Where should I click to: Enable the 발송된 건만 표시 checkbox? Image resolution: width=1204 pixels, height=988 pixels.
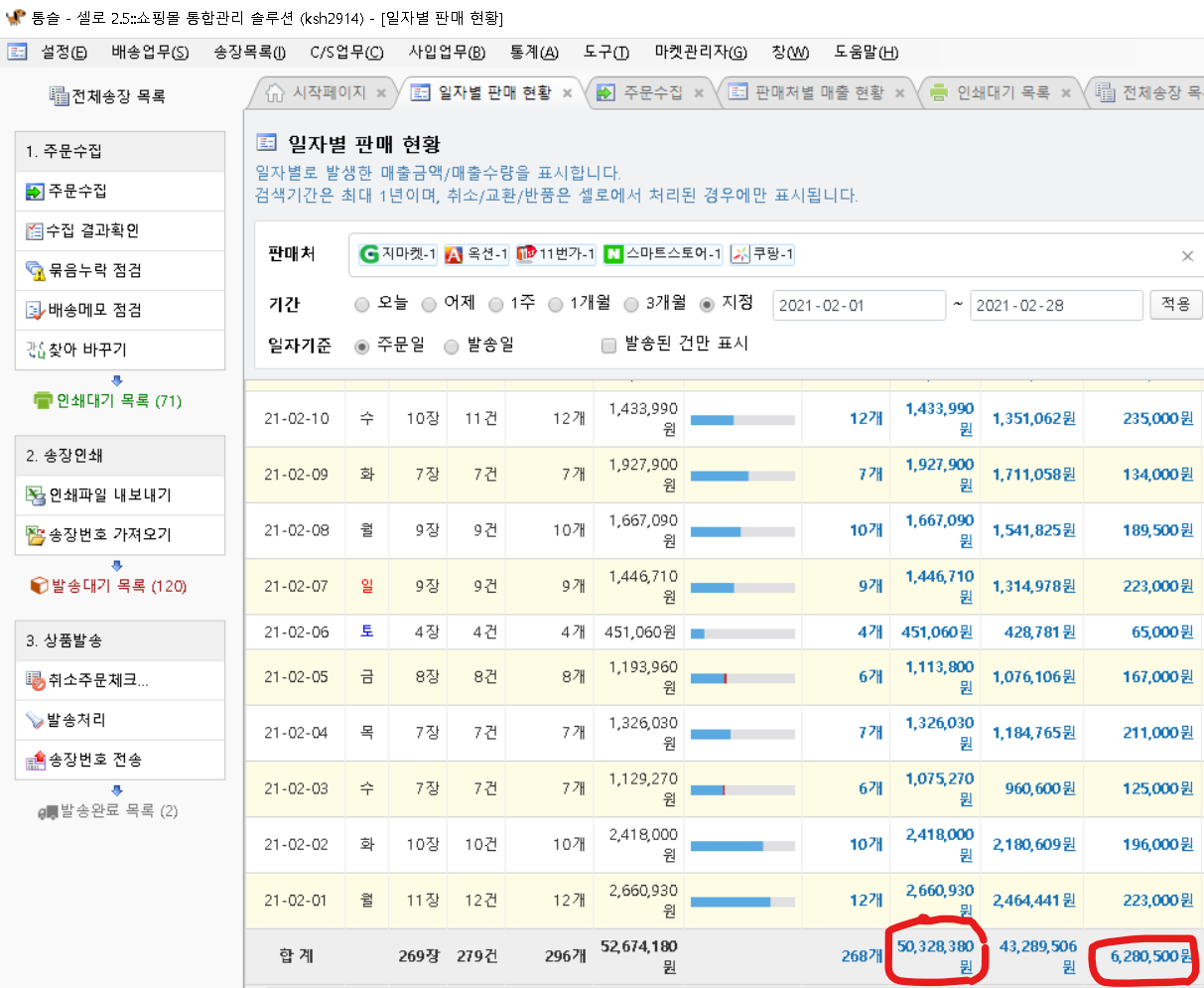click(x=609, y=346)
